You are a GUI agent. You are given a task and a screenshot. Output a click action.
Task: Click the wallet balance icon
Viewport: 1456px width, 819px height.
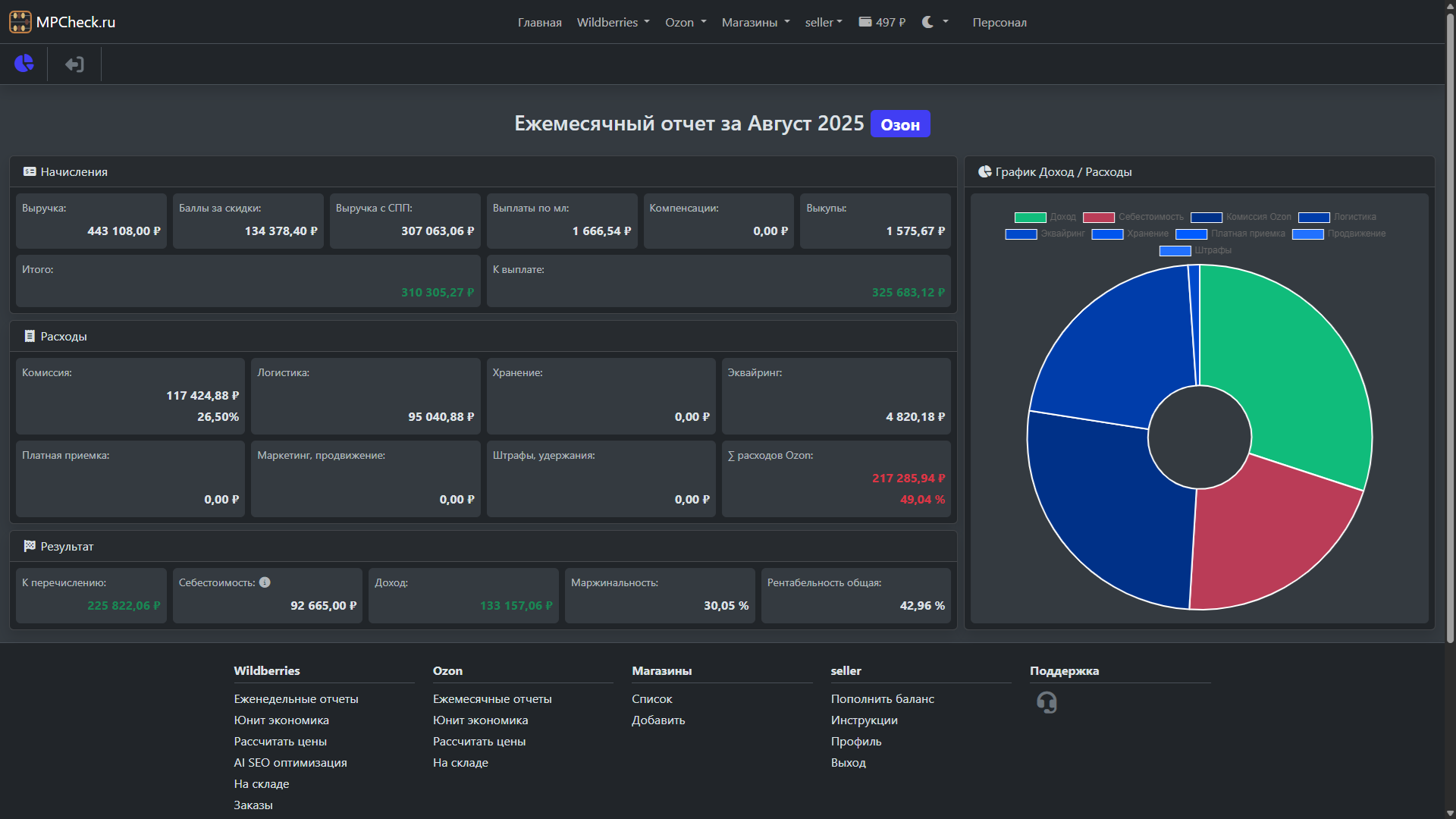click(x=865, y=22)
